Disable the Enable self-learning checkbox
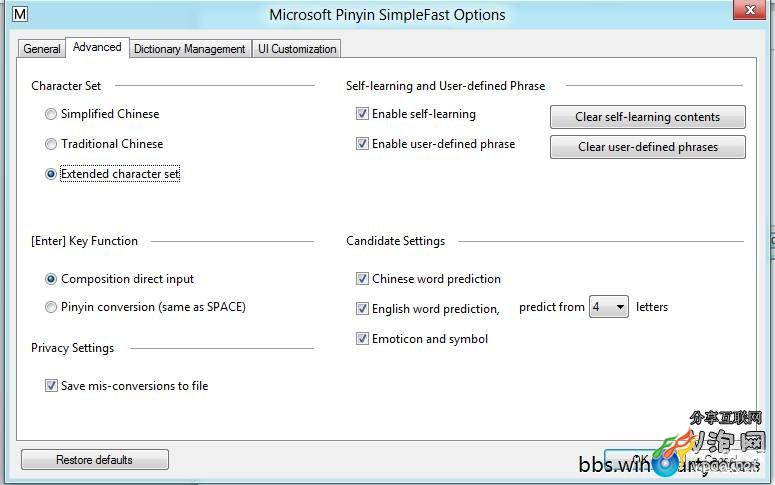The height and width of the screenshot is (485, 775). pyautogui.click(x=362, y=114)
